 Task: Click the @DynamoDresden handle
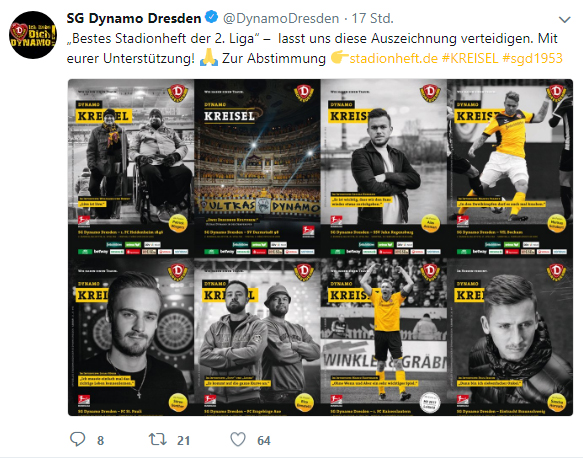tap(281, 18)
